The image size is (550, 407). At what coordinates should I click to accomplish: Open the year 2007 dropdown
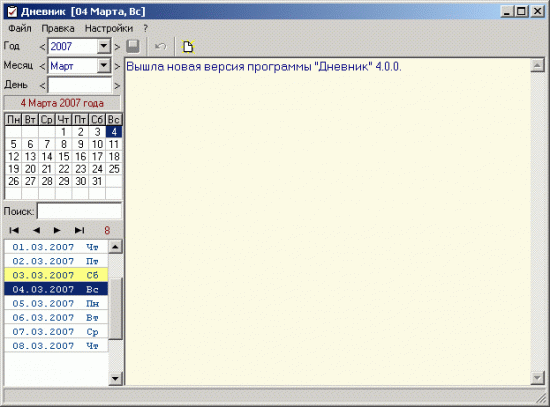(104, 46)
